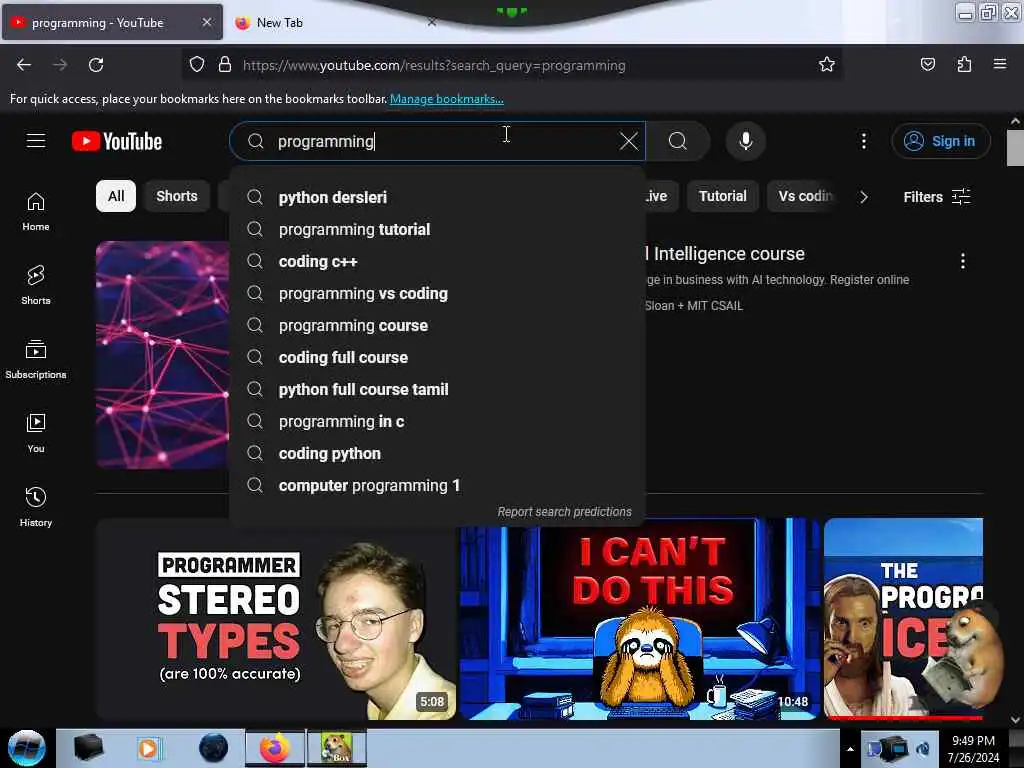Click the Manage bookmarks link
Image resolution: width=1024 pixels, height=768 pixels.
pos(447,99)
